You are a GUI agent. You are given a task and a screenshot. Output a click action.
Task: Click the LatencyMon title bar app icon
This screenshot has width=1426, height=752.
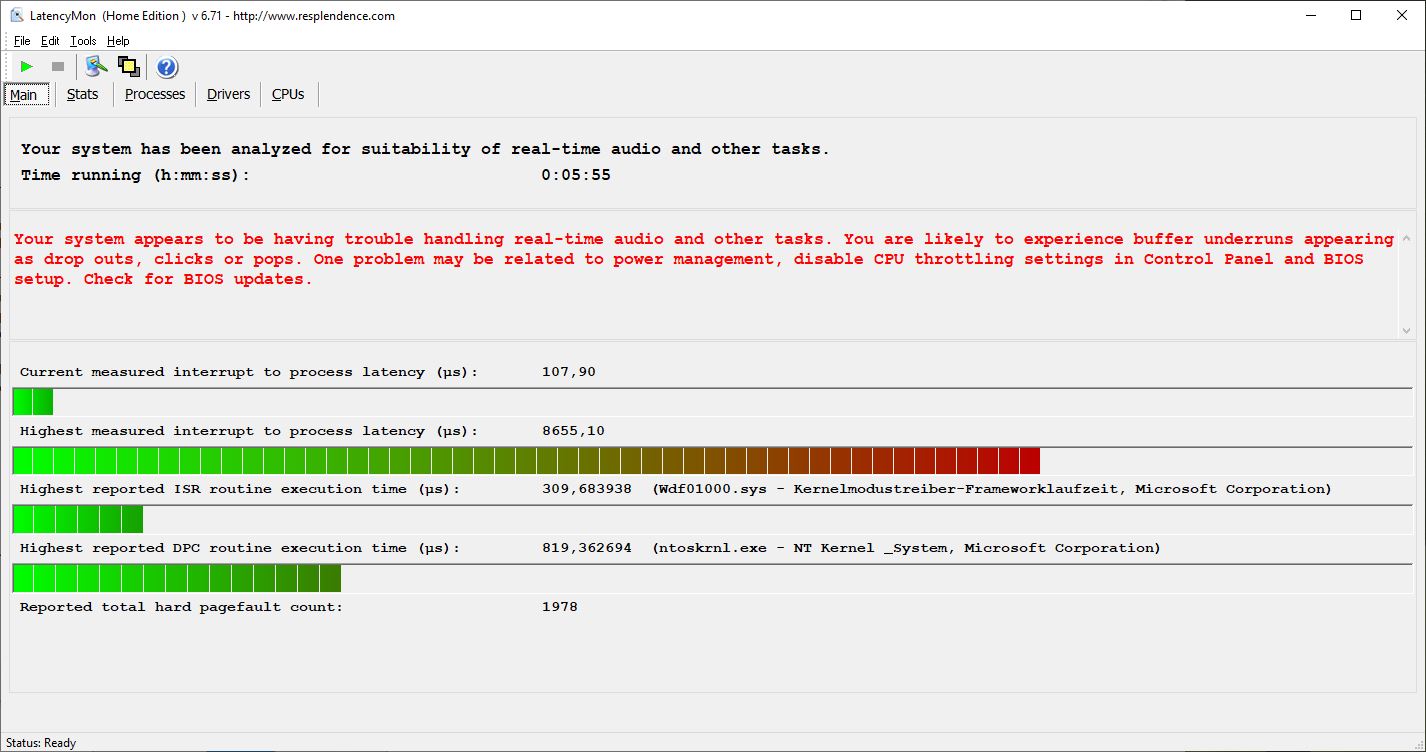[x=17, y=15]
